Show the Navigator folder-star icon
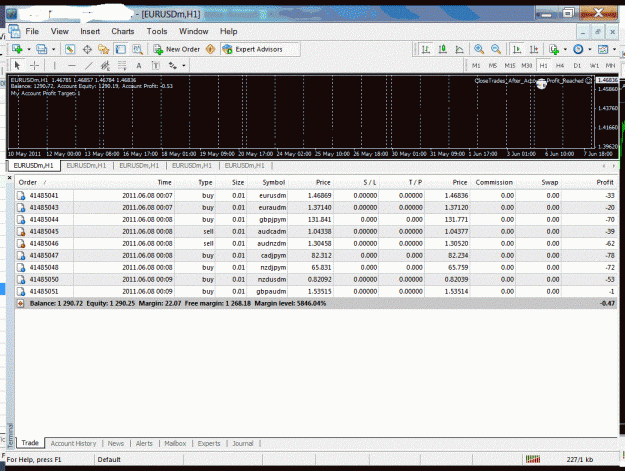The image size is (625, 471). pos(104,49)
